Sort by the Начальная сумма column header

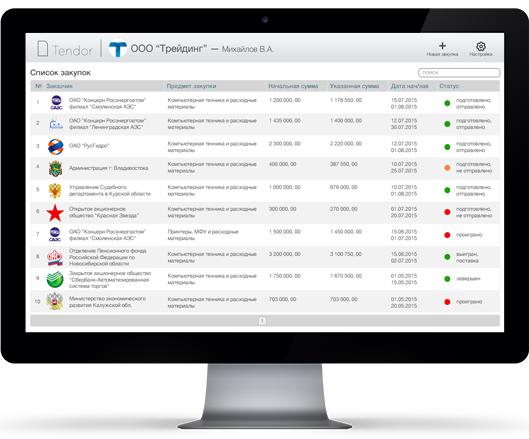293,86
